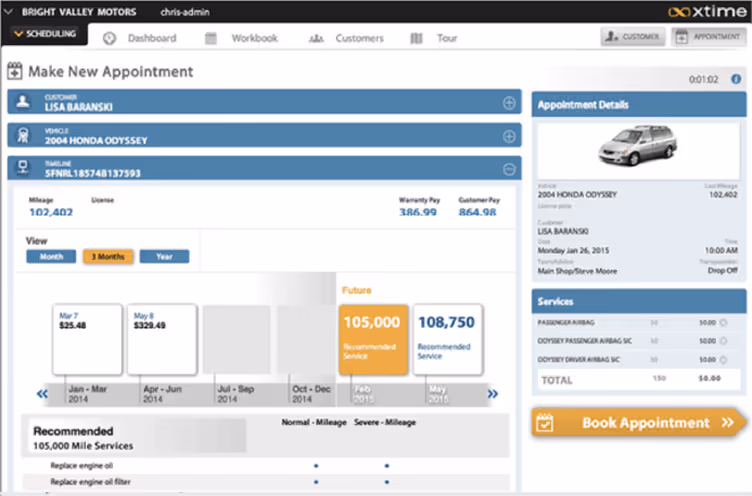Open the Workbook tab
The height and width of the screenshot is (496, 752).
[254, 38]
